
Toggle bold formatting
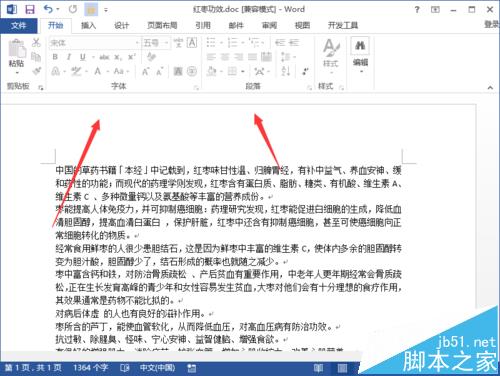point(55,57)
